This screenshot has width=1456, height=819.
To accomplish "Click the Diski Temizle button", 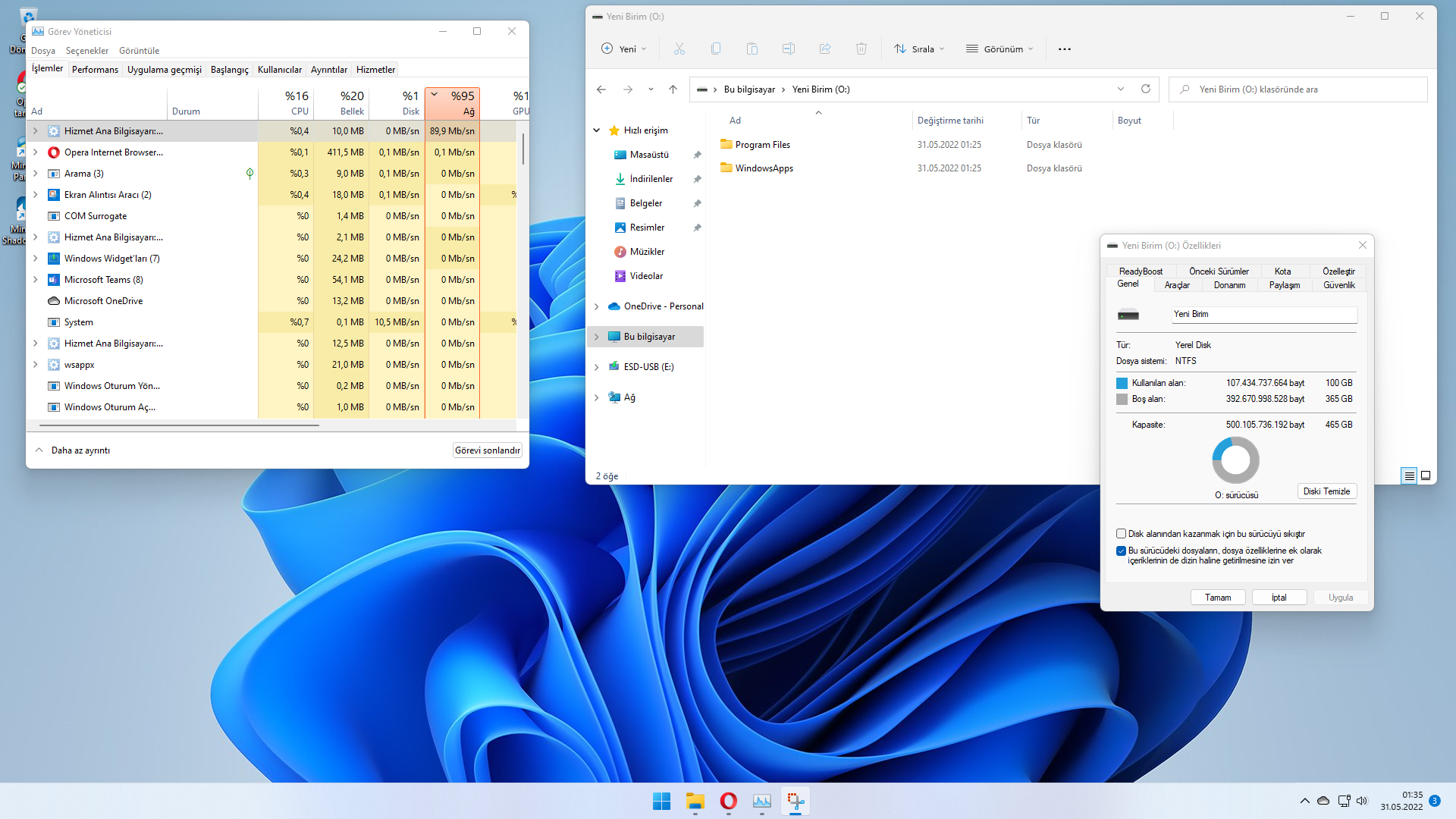I will [1326, 491].
